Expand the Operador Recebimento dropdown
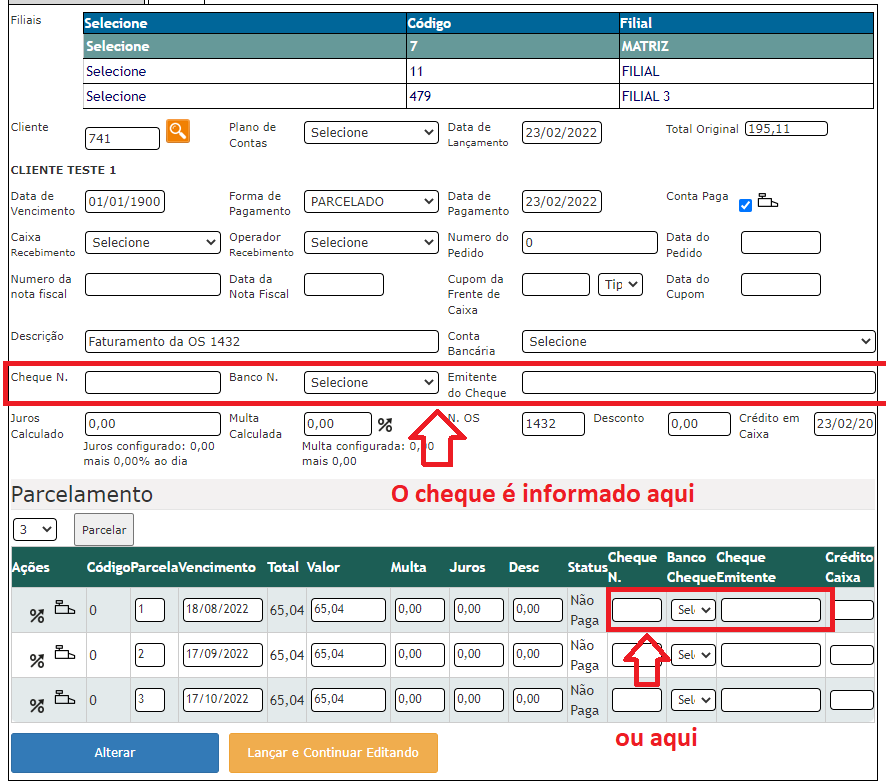Viewport: 886px width, 783px height. (371, 242)
